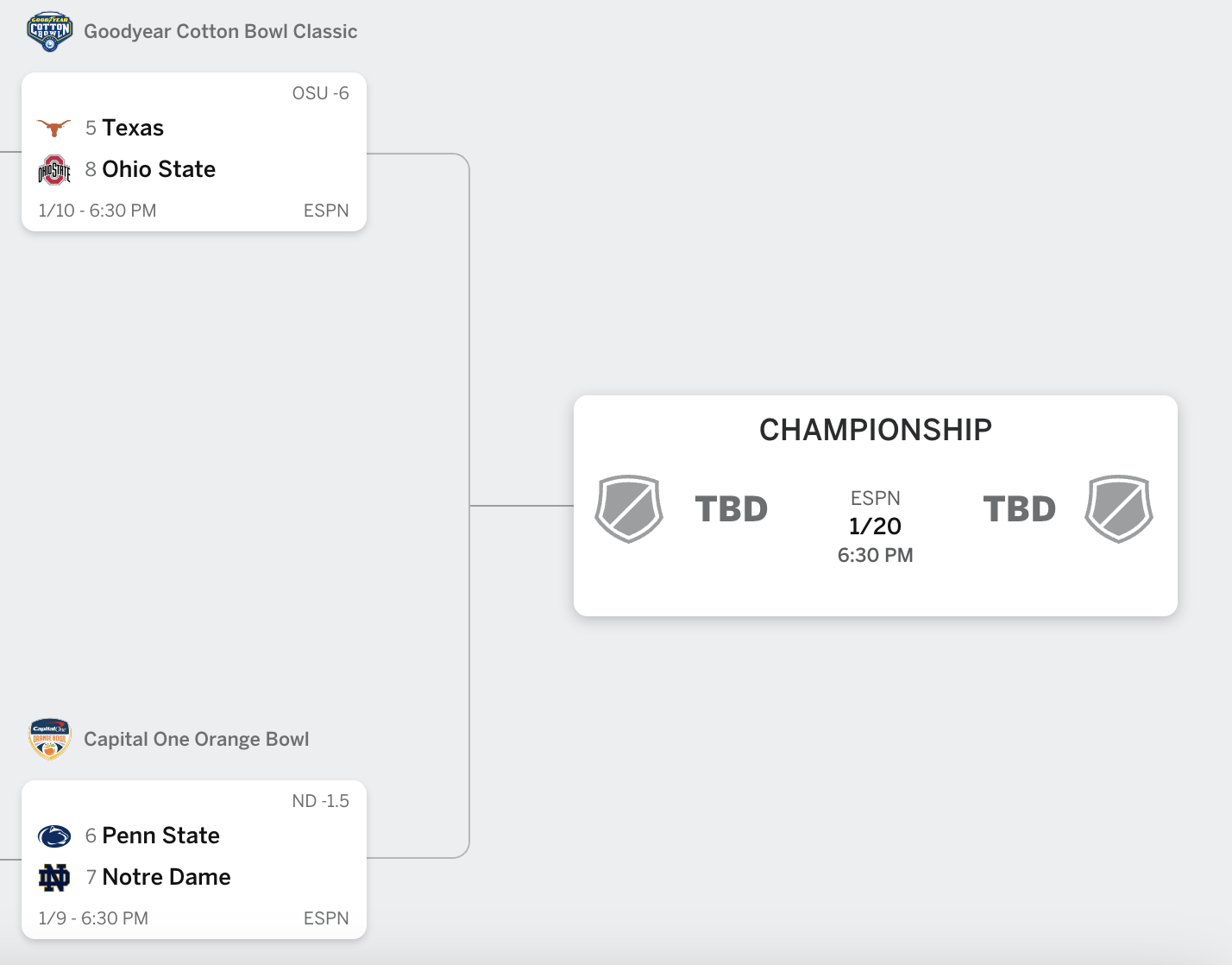Click the Cotton Bowl logo icon
This screenshot has width=1232, height=965.
(x=50, y=32)
